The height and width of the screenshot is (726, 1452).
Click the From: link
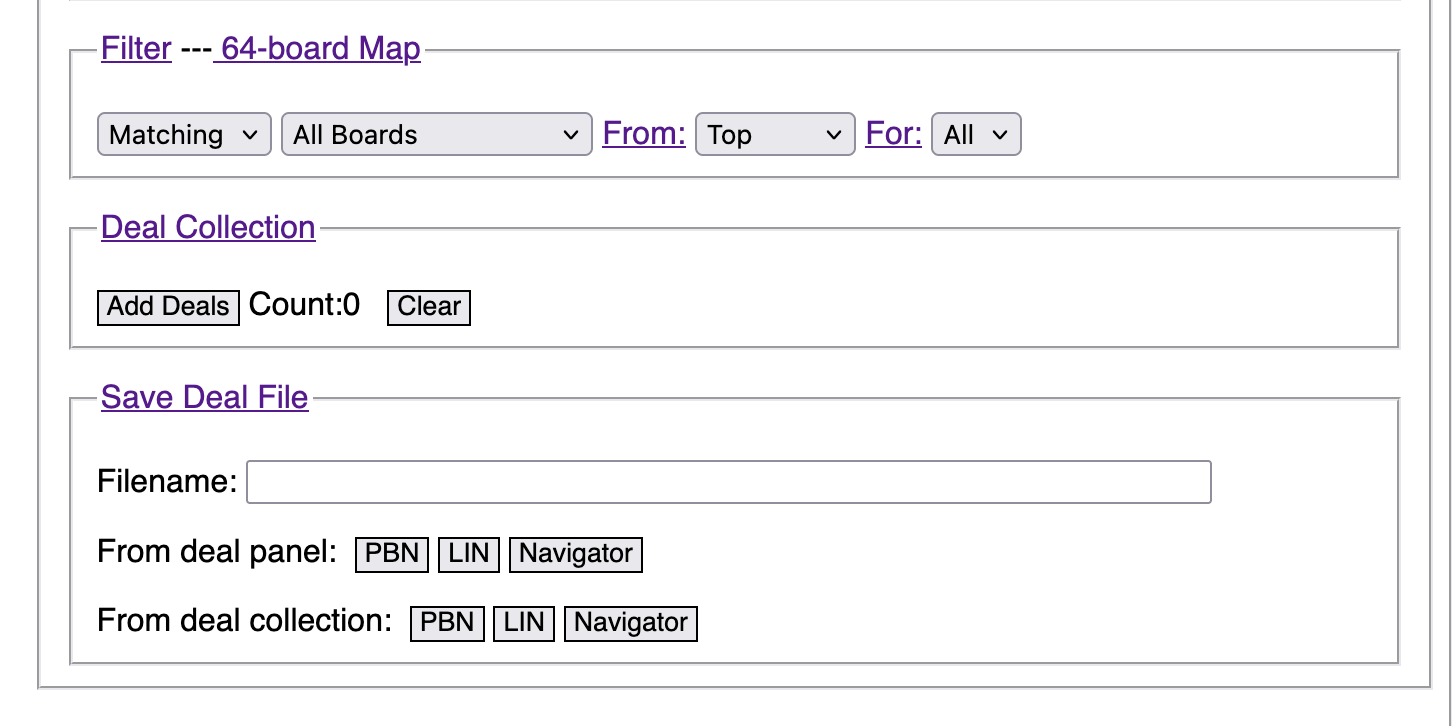644,133
